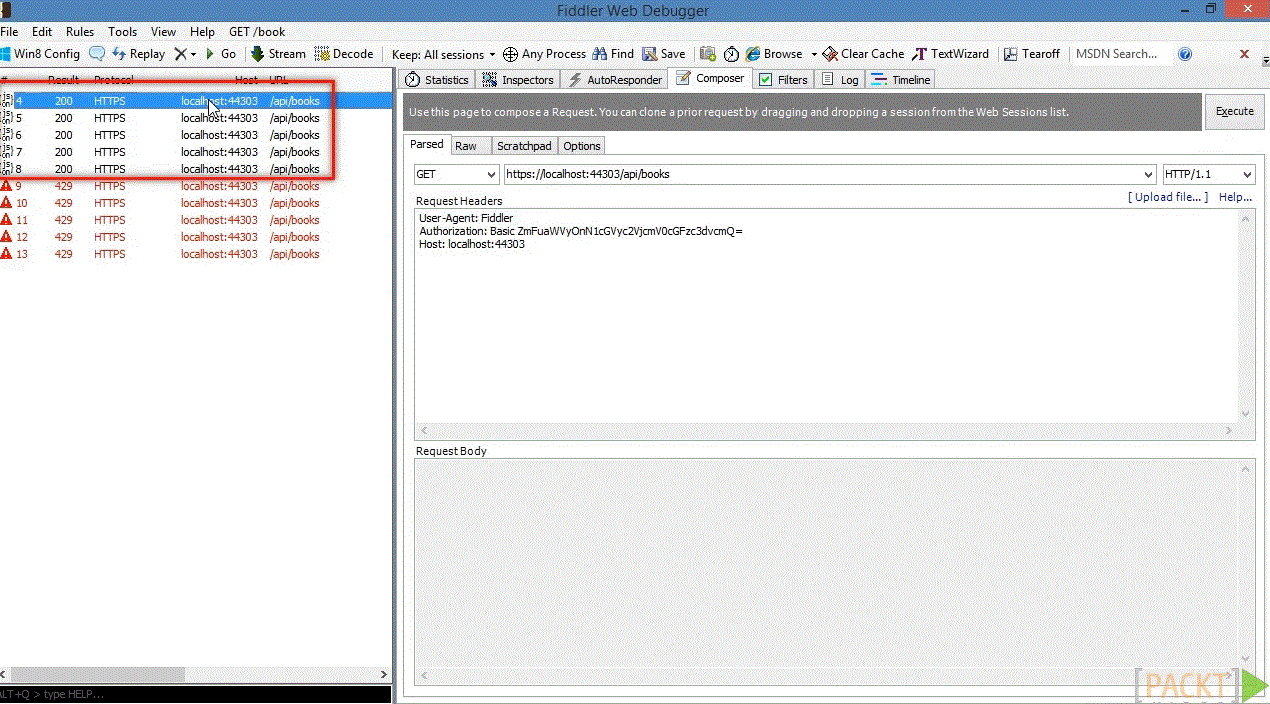Switch to the Filters tab
The height and width of the screenshot is (704, 1270).
(x=783, y=80)
